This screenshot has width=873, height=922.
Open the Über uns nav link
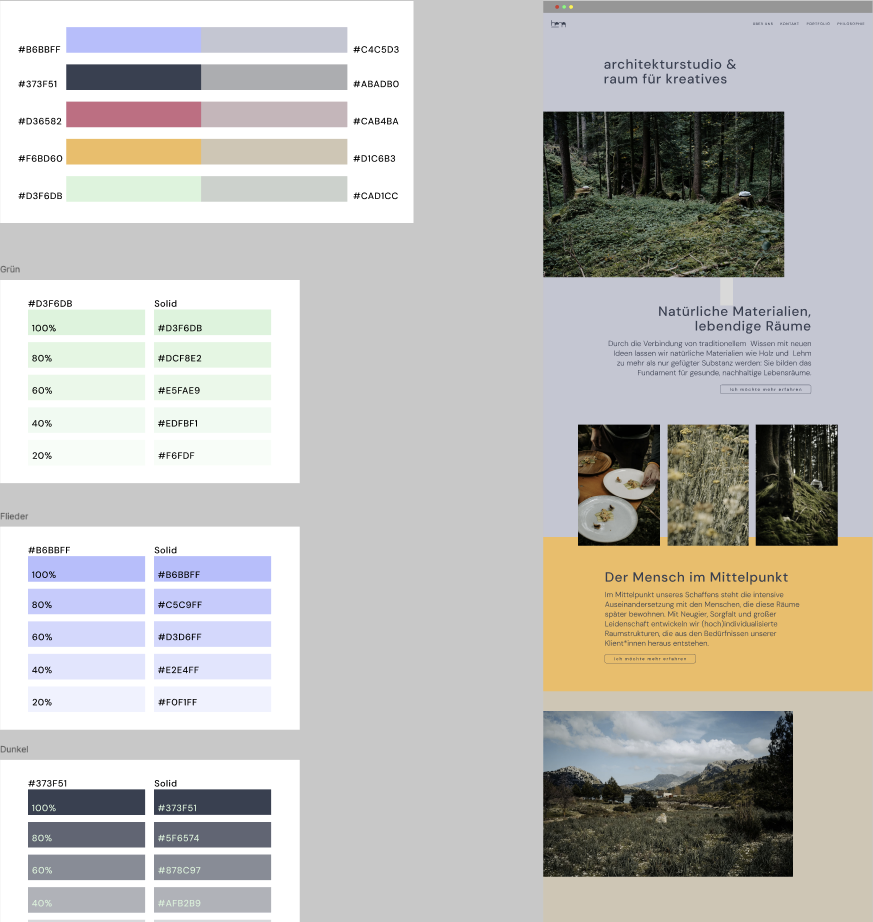[x=763, y=24]
